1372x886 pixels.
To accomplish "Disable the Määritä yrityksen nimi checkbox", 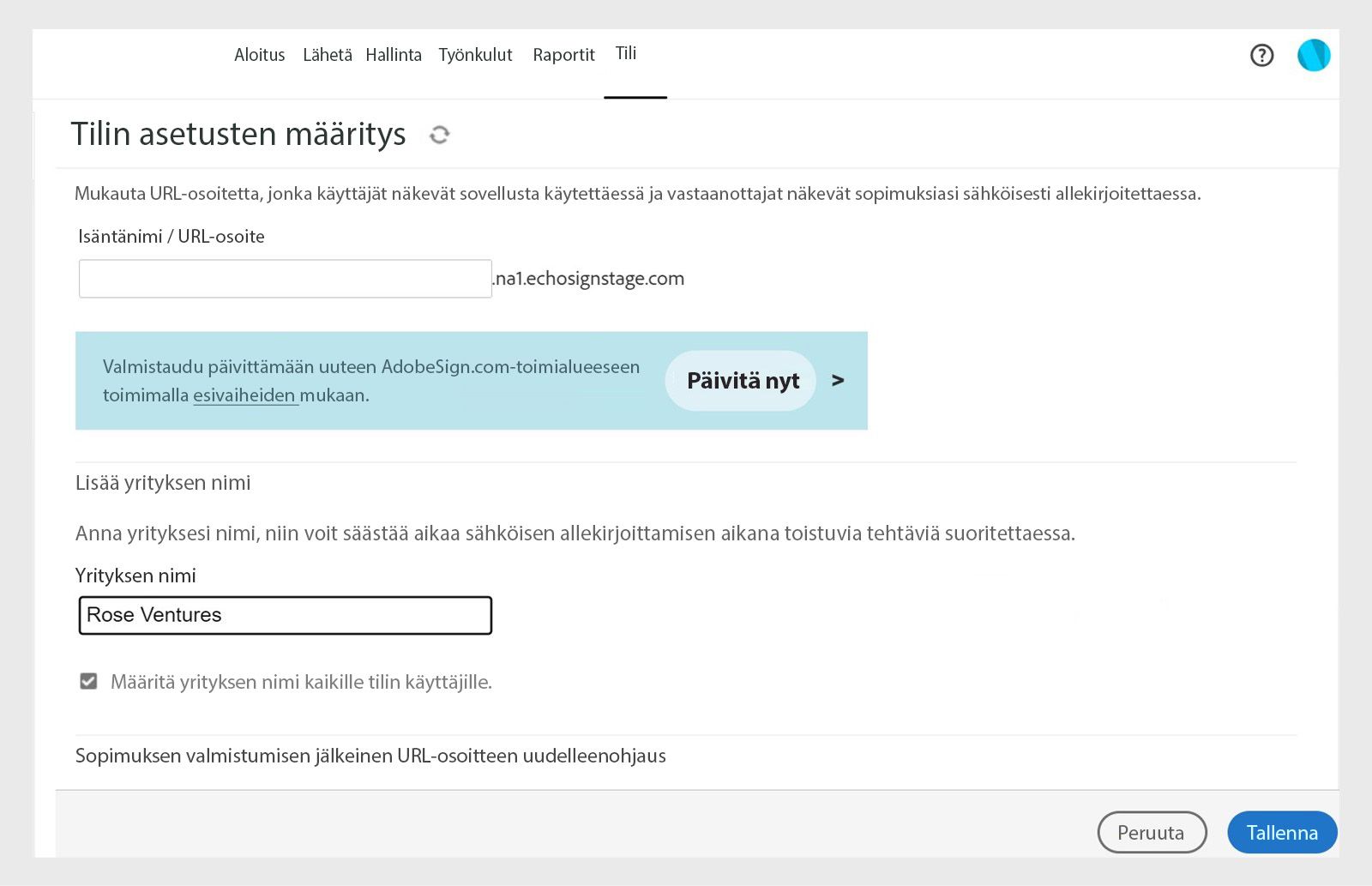I will point(88,681).
